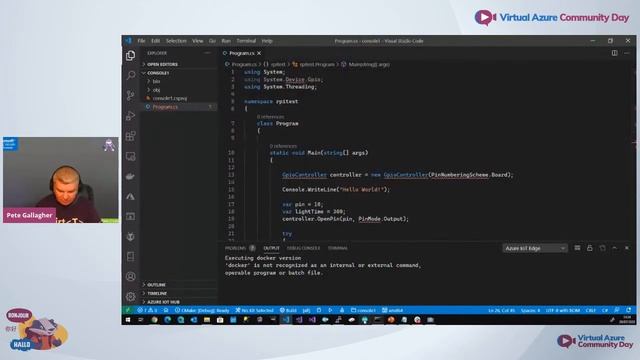Click the CMake Build button
Viewport: 640px width, 360px height.
[288, 310]
